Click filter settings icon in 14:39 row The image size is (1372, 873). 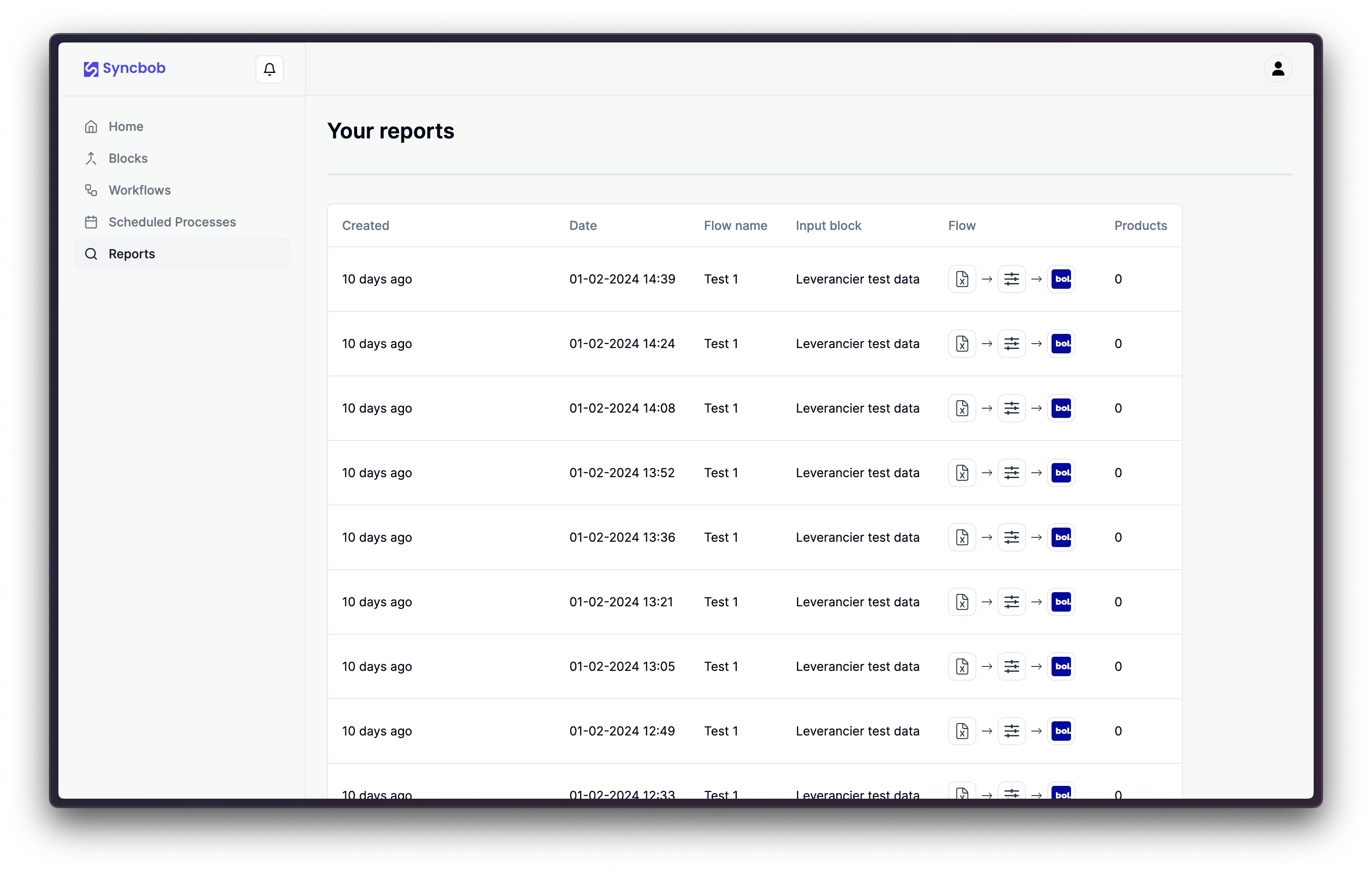[1012, 280]
